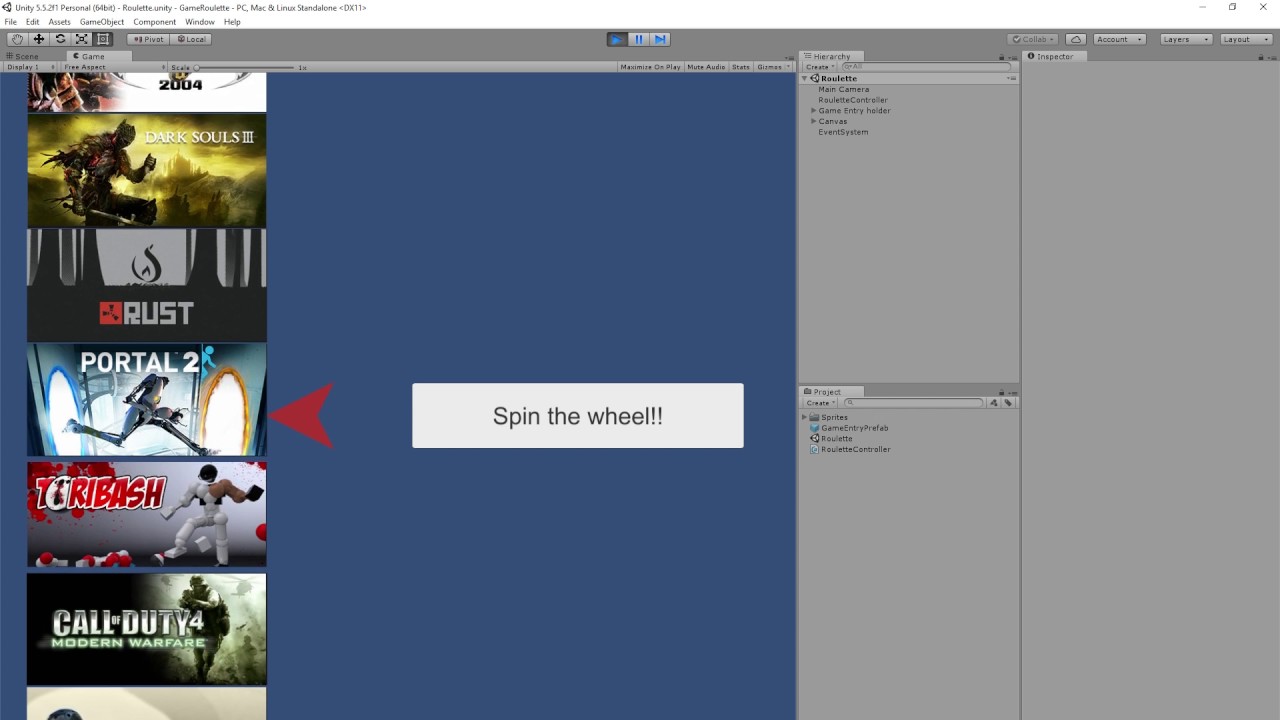Open the Inspector panel options menu
The image size is (1280, 720).
[1270, 56]
